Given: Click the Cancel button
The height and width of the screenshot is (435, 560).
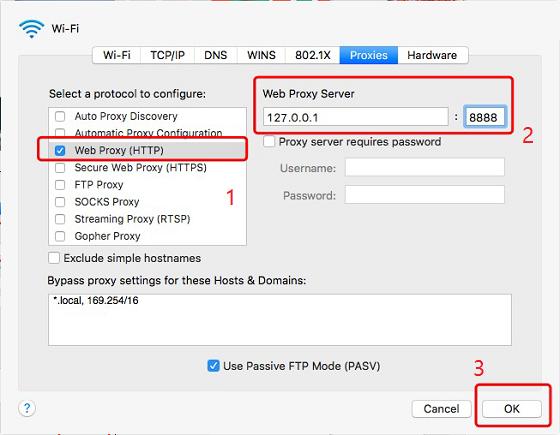Looking at the screenshot, I should point(441,409).
